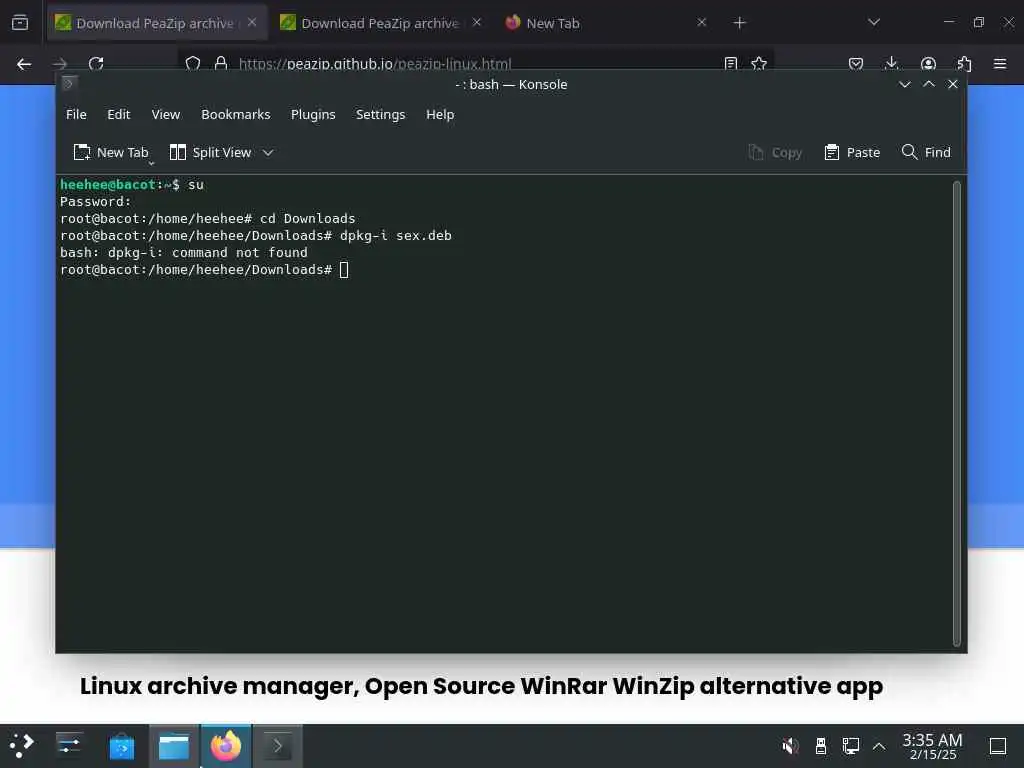Image resolution: width=1024 pixels, height=768 pixels.
Task: Switch to first Download PeaZip archive tab
Action: (155, 23)
